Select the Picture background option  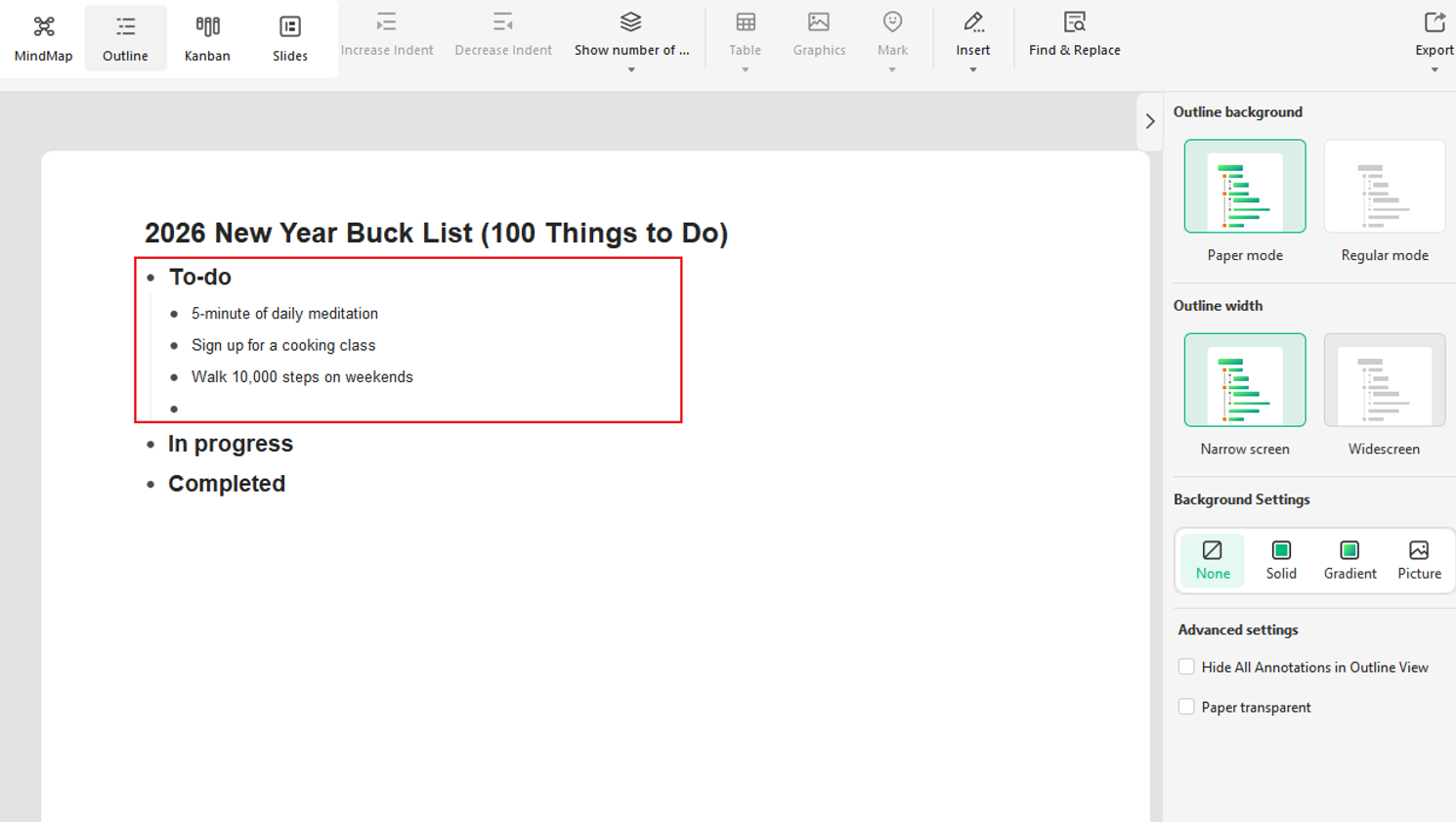[1419, 560]
